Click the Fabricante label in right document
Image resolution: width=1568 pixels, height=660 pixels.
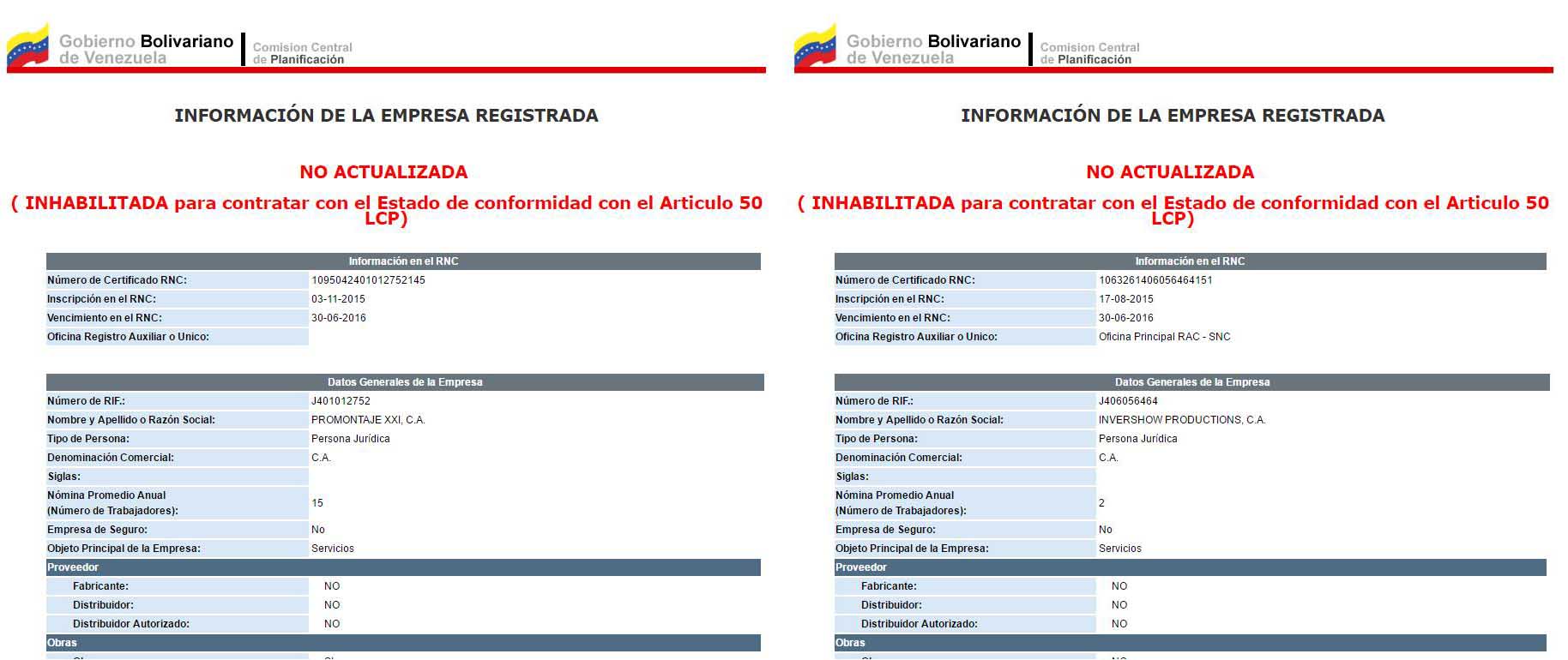[889, 586]
